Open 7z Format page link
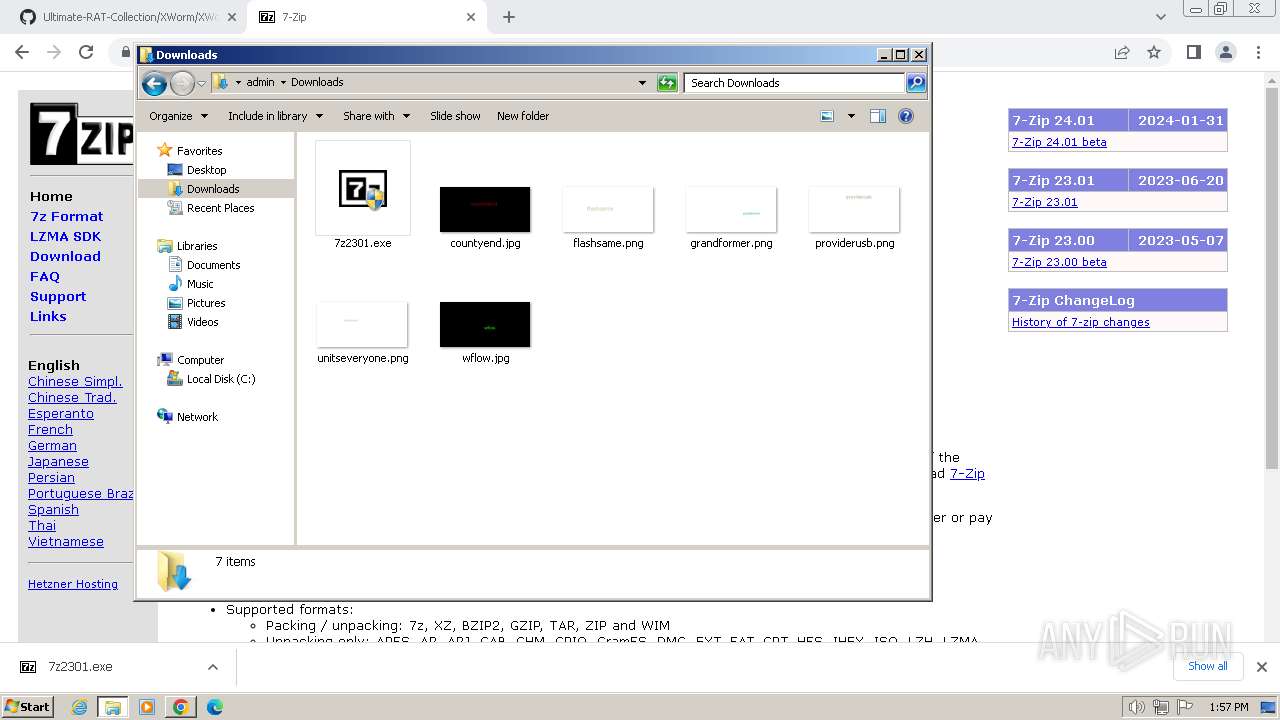 coord(66,216)
